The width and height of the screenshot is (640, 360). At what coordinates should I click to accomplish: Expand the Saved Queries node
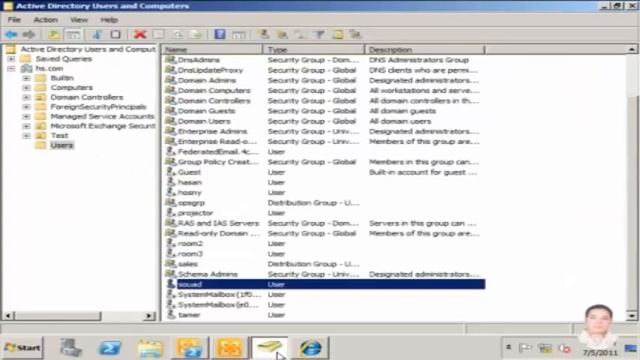click(x=11, y=59)
